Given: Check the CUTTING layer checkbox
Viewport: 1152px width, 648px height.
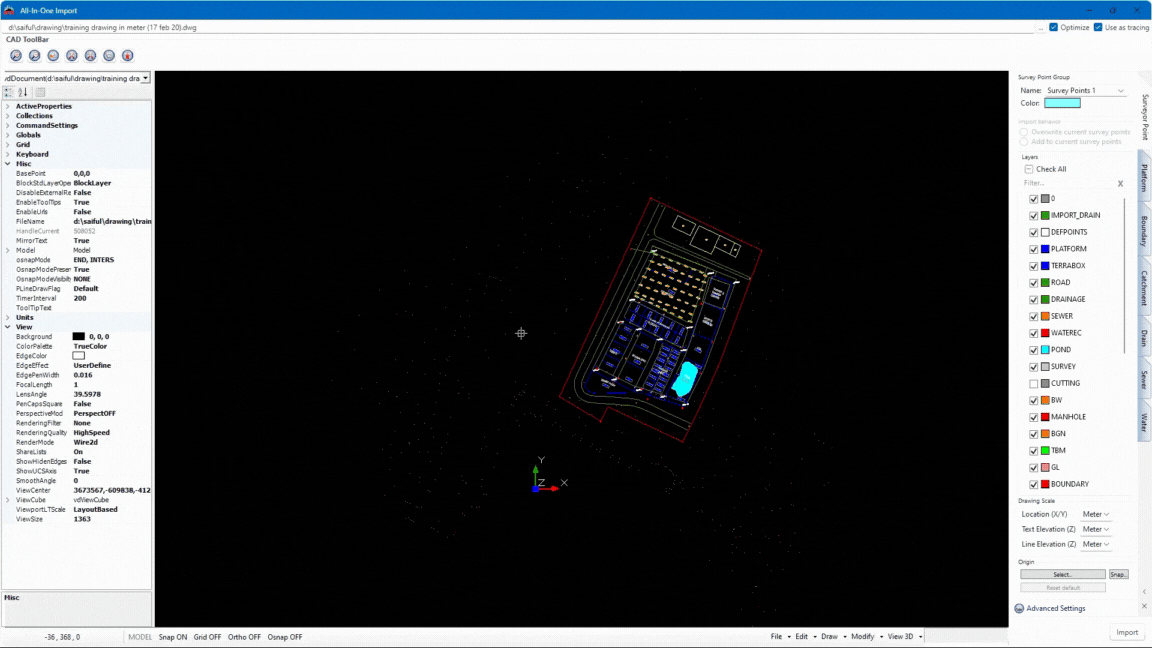Looking at the screenshot, I should pos(1034,384).
